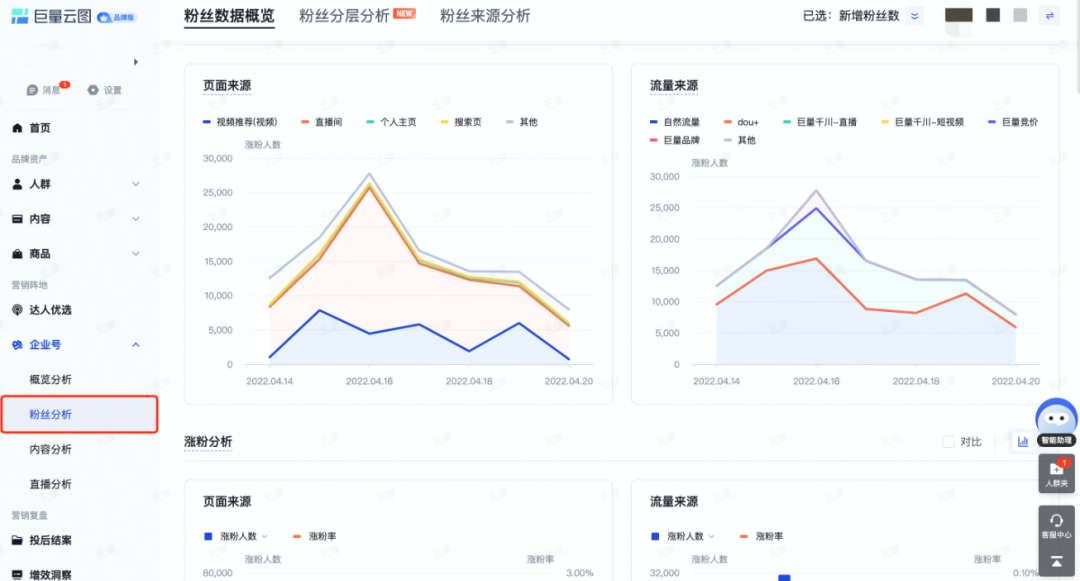The height and width of the screenshot is (581, 1080).
Task: Enable the 对比 checkbox
Action: (948, 442)
